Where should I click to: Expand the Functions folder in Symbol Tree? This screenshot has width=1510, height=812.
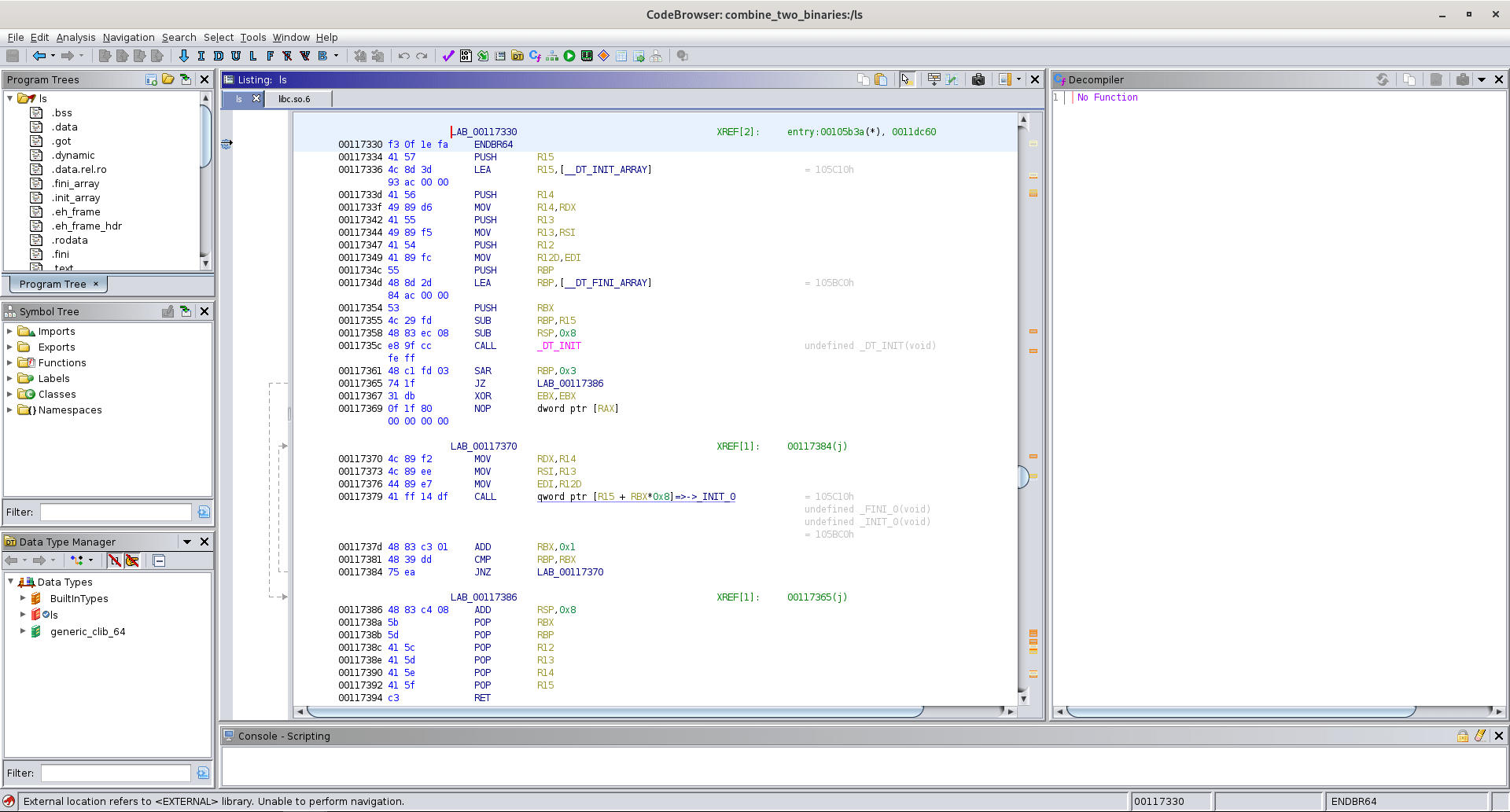[9, 362]
